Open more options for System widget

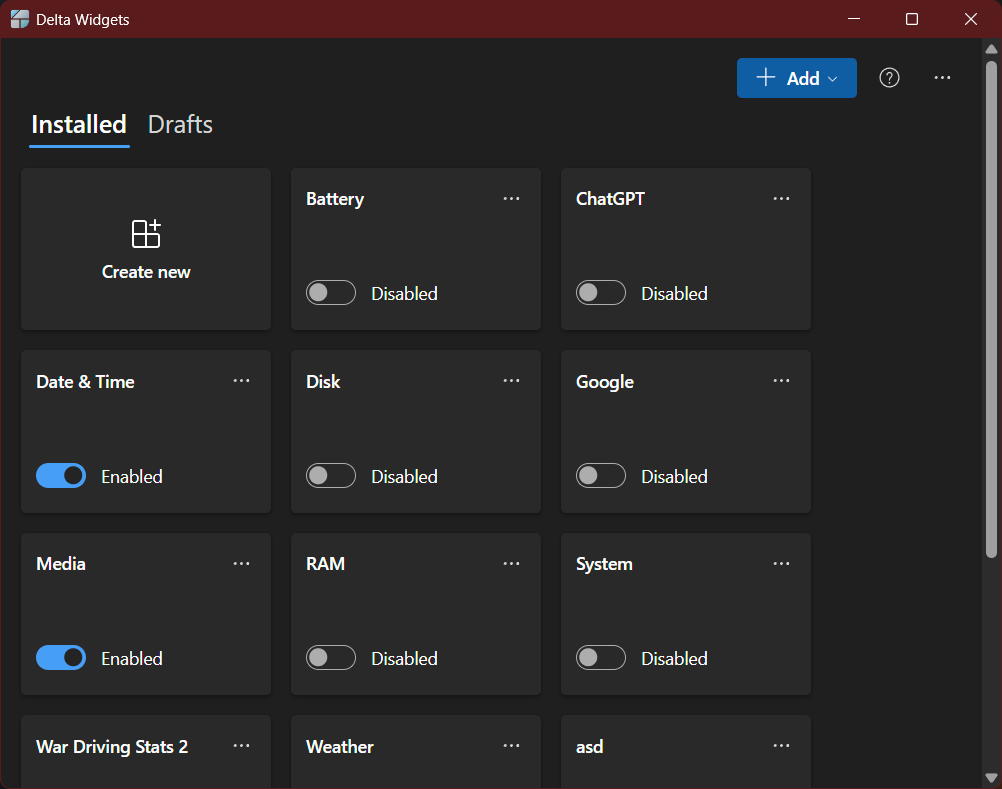click(781, 563)
